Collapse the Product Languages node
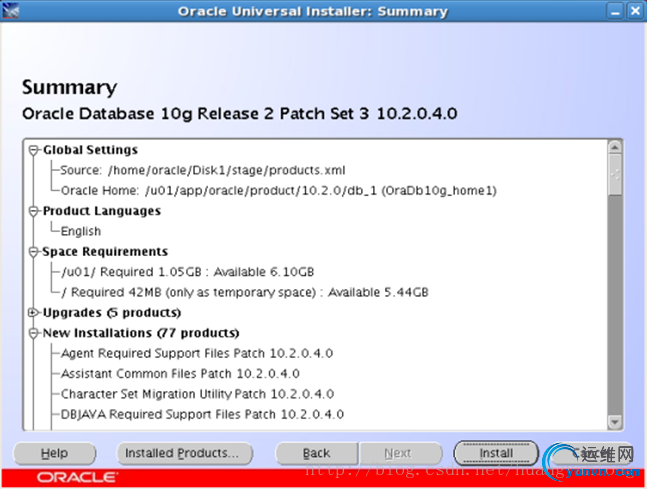The height and width of the screenshot is (489, 647). click(x=33, y=211)
